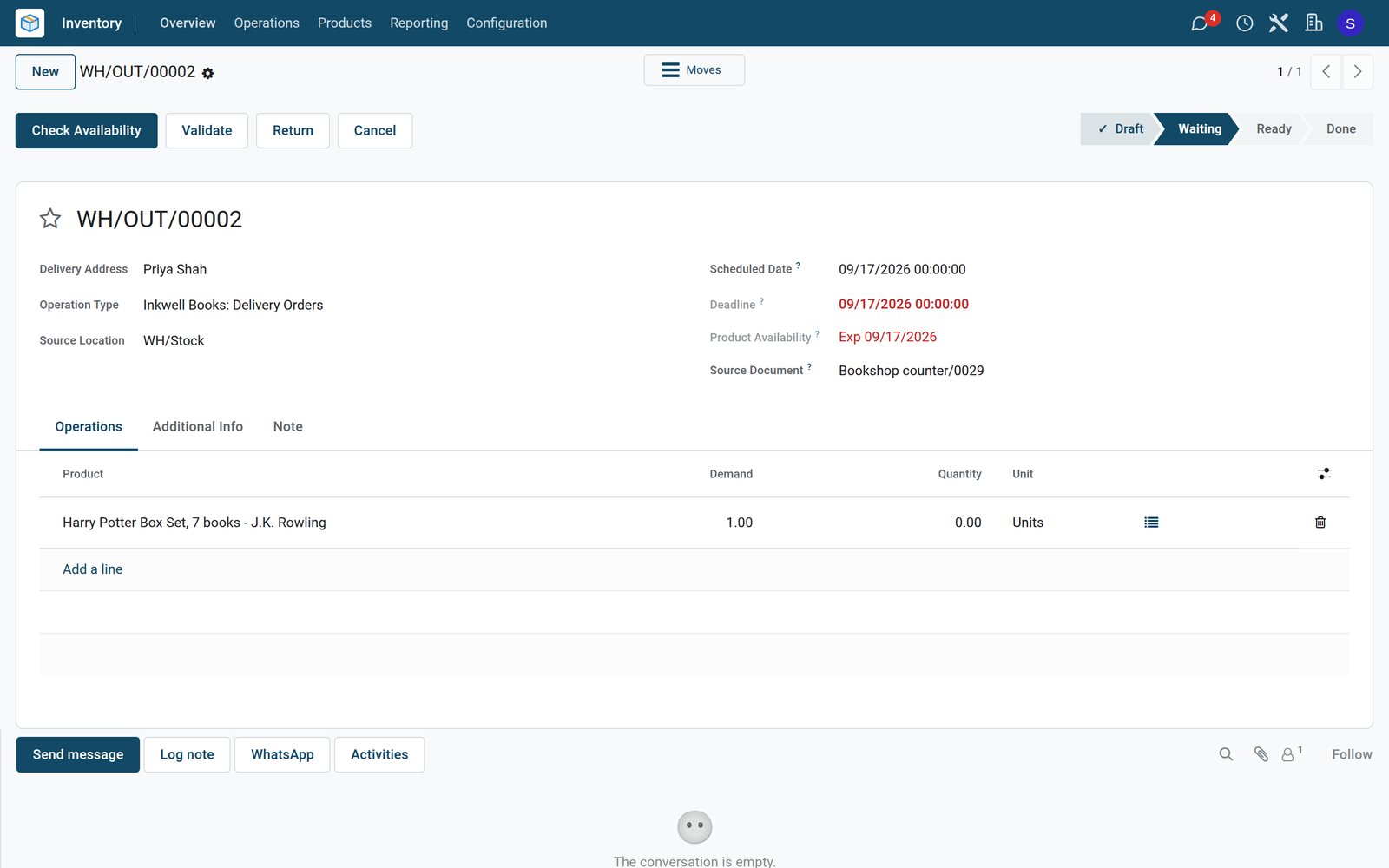Click the Scheduled Date field
This screenshot has width=1389, height=868.
902,269
